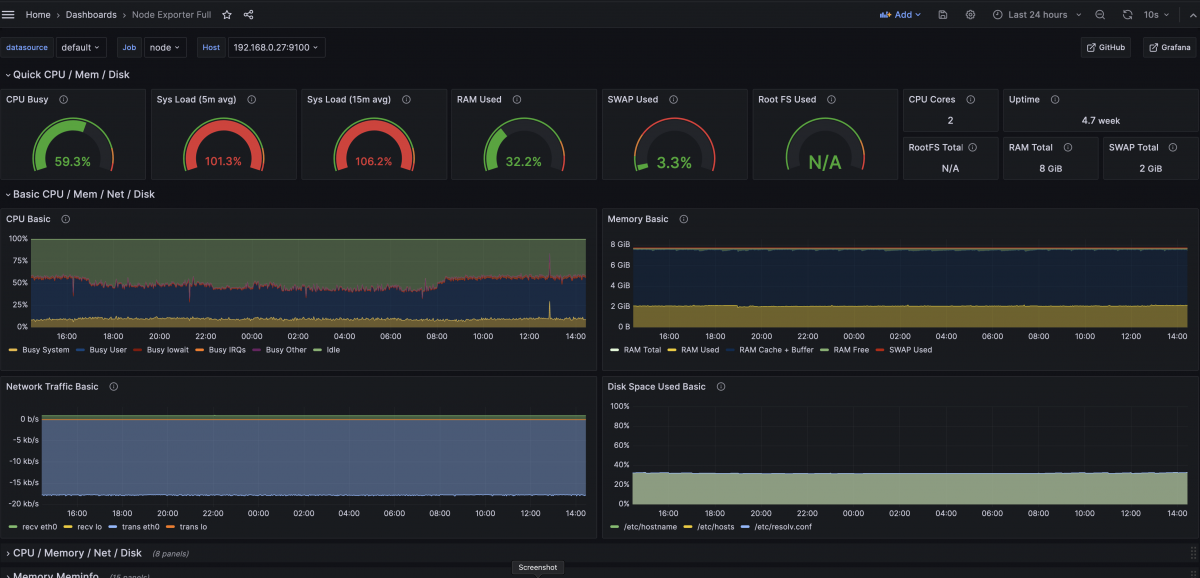
Task: Refresh the dashboard using the refresh icon
Action: tap(1127, 15)
